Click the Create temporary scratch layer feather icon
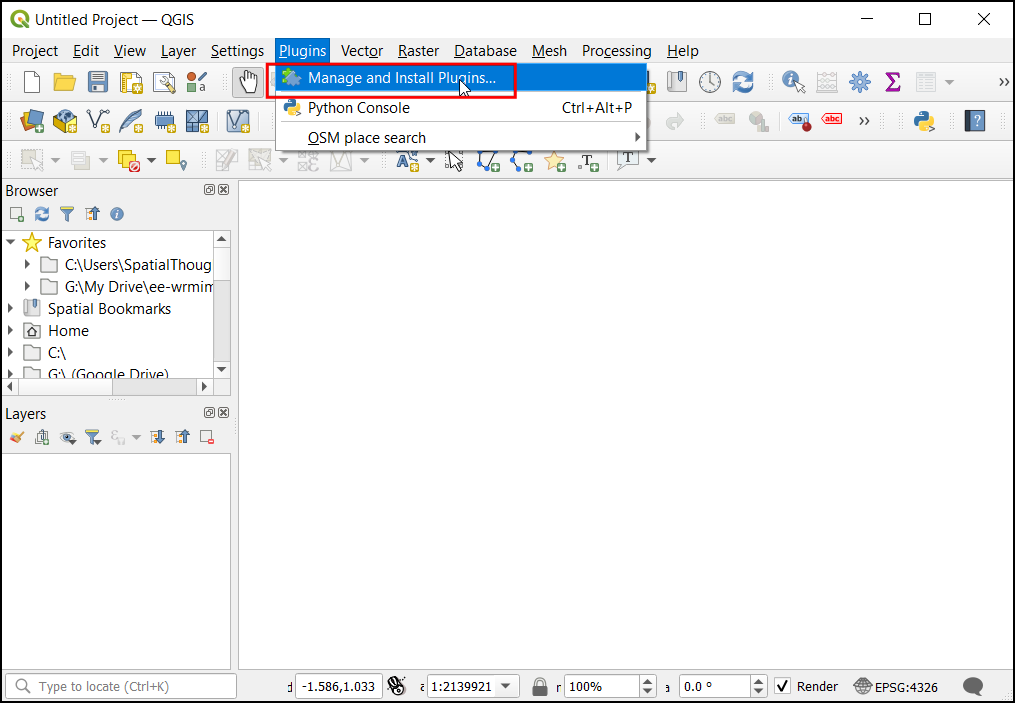This screenshot has height=703, width=1015. (131, 121)
